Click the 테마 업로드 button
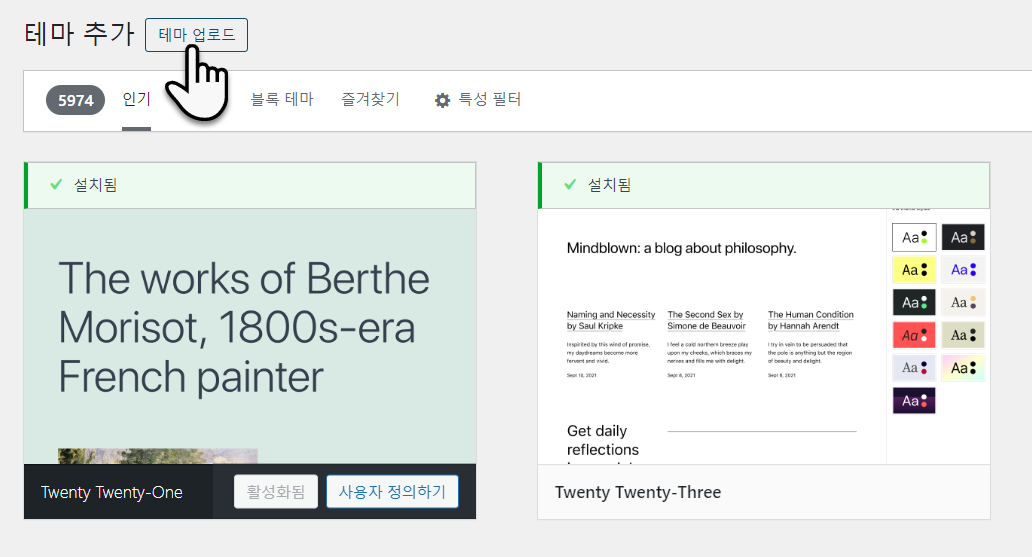The height and width of the screenshot is (557, 1032). [x=196, y=35]
